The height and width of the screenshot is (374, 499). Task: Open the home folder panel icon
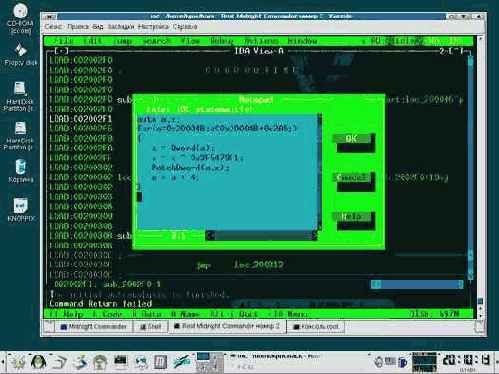(x=100, y=362)
